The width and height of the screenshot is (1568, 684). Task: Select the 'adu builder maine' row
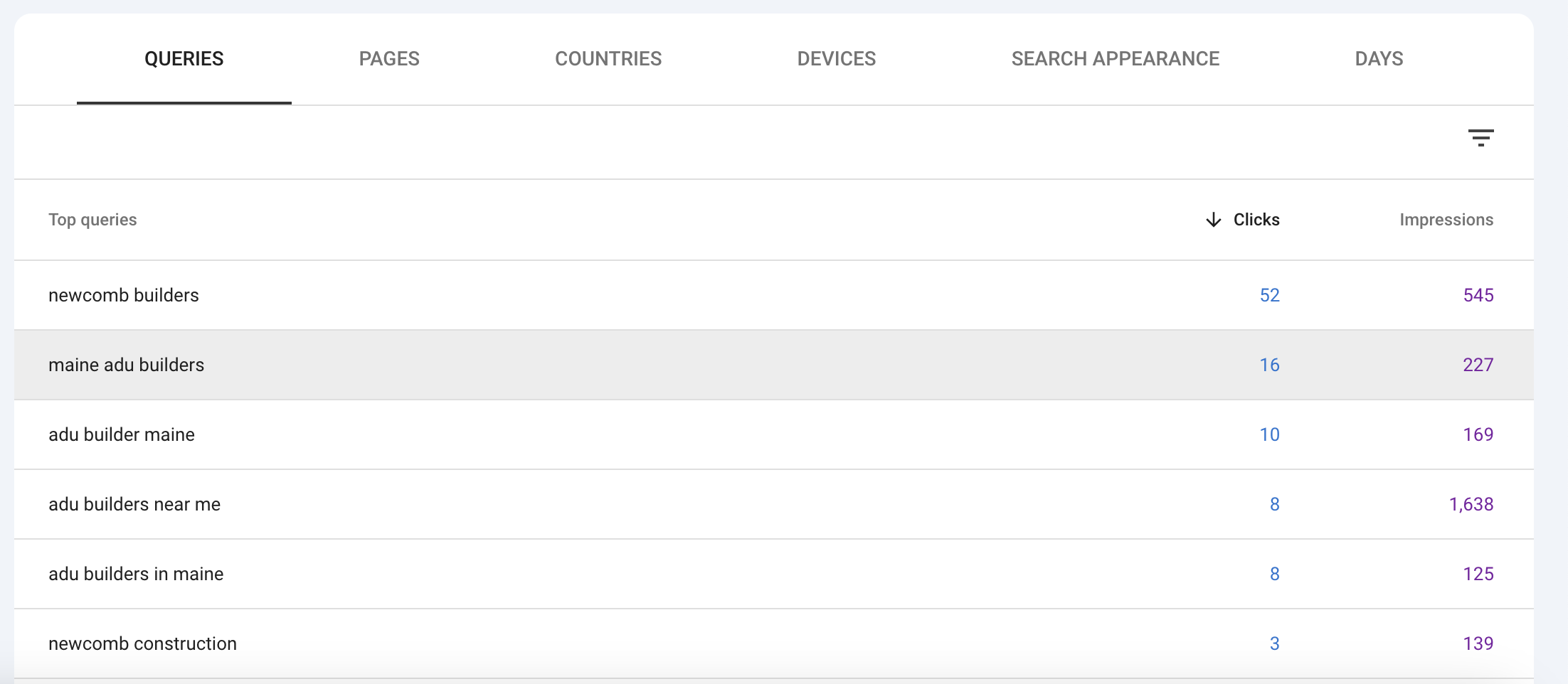[x=121, y=434]
